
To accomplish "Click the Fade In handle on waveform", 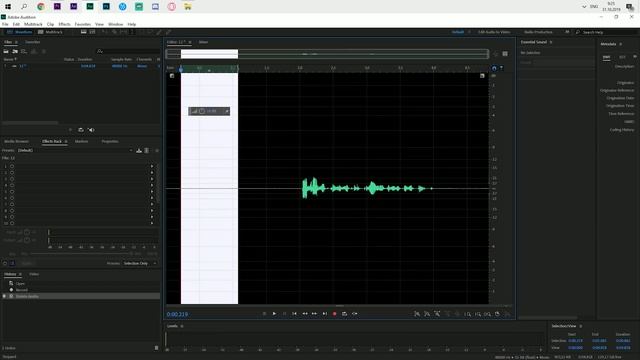I will pyautogui.click(x=172, y=76).
